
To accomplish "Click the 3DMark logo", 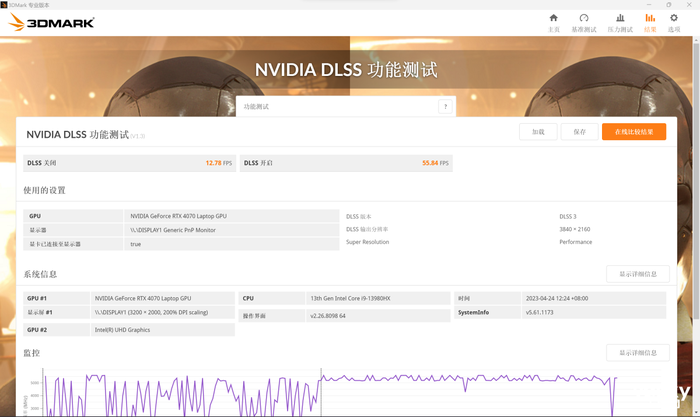I will click(51, 22).
